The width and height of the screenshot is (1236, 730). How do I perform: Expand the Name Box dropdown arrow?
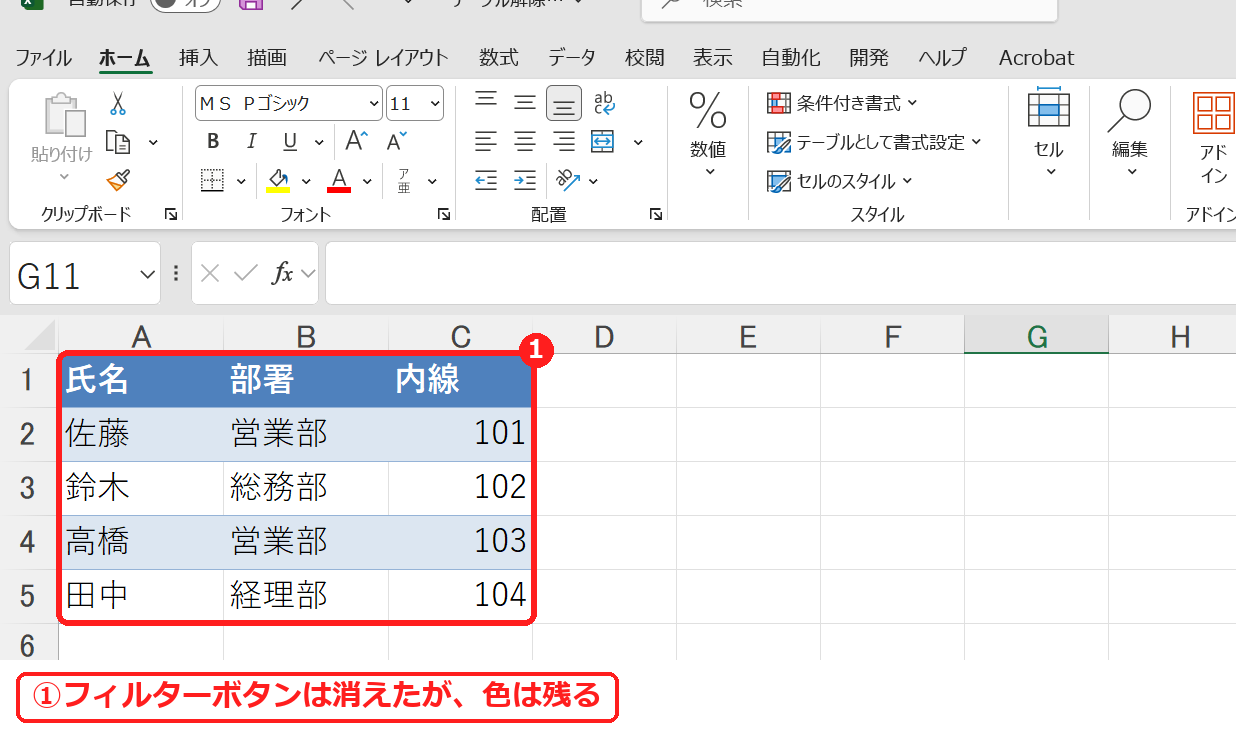pyautogui.click(x=148, y=274)
